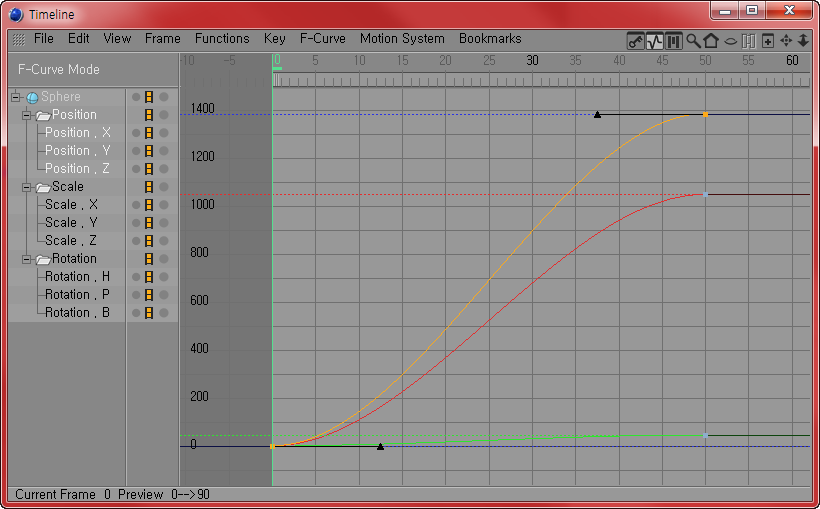Select the Rotation . B track
This screenshot has width=820, height=509.
[x=78, y=313]
